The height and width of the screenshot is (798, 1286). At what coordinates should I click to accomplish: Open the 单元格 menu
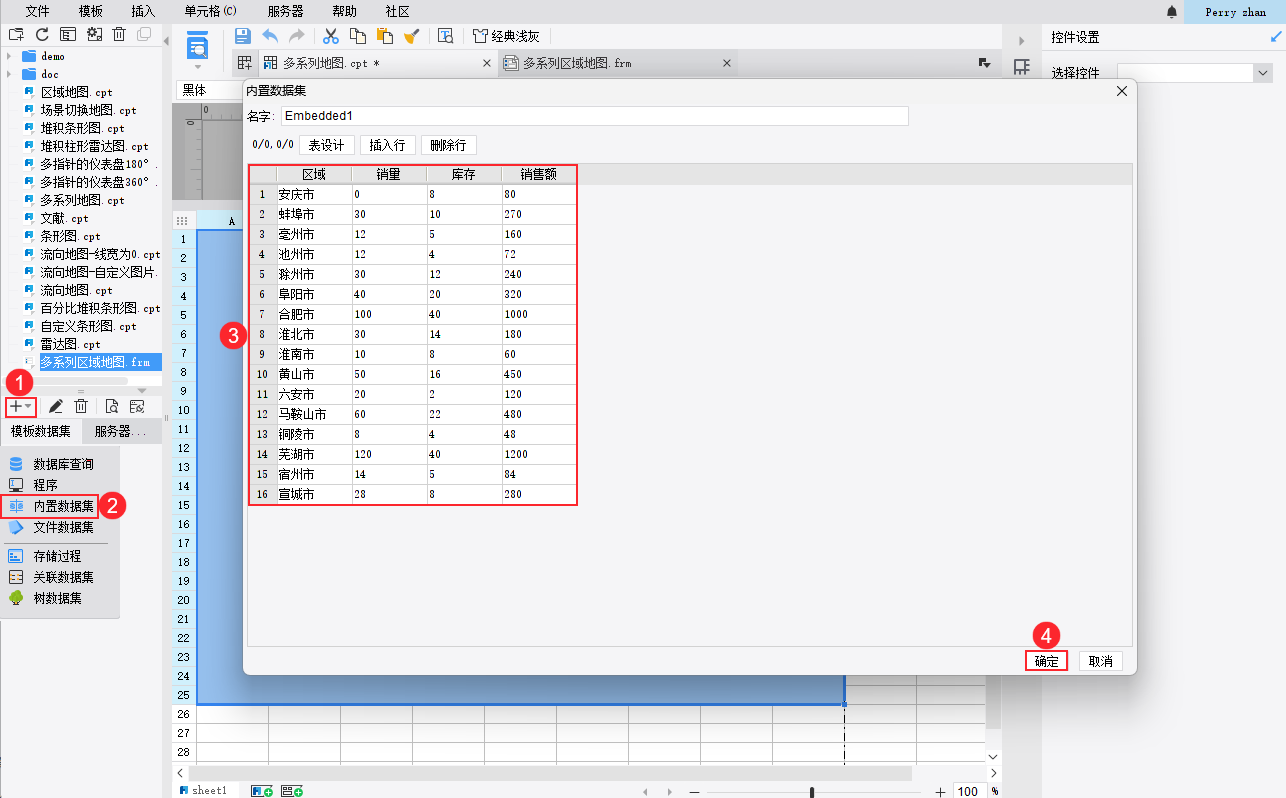tap(211, 11)
